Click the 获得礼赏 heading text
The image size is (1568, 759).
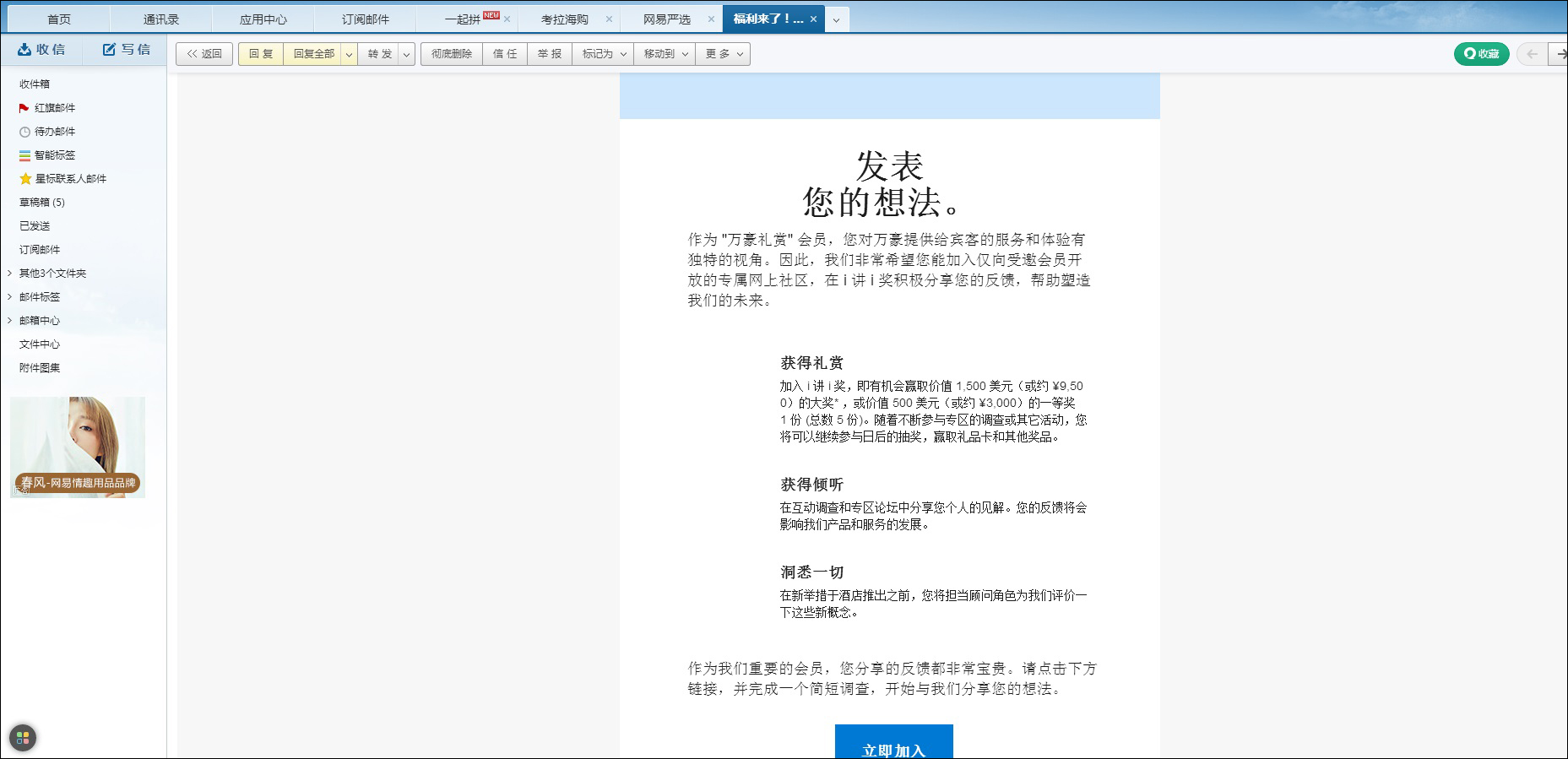[811, 363]
